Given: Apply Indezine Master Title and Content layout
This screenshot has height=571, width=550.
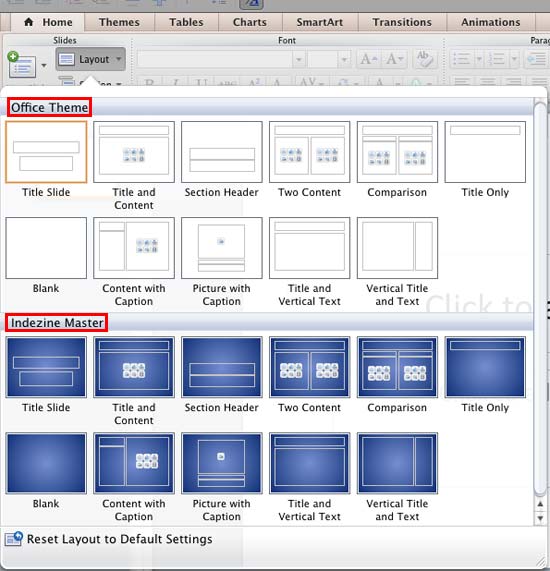Looking at the screenshot, I should click(134, 367).
